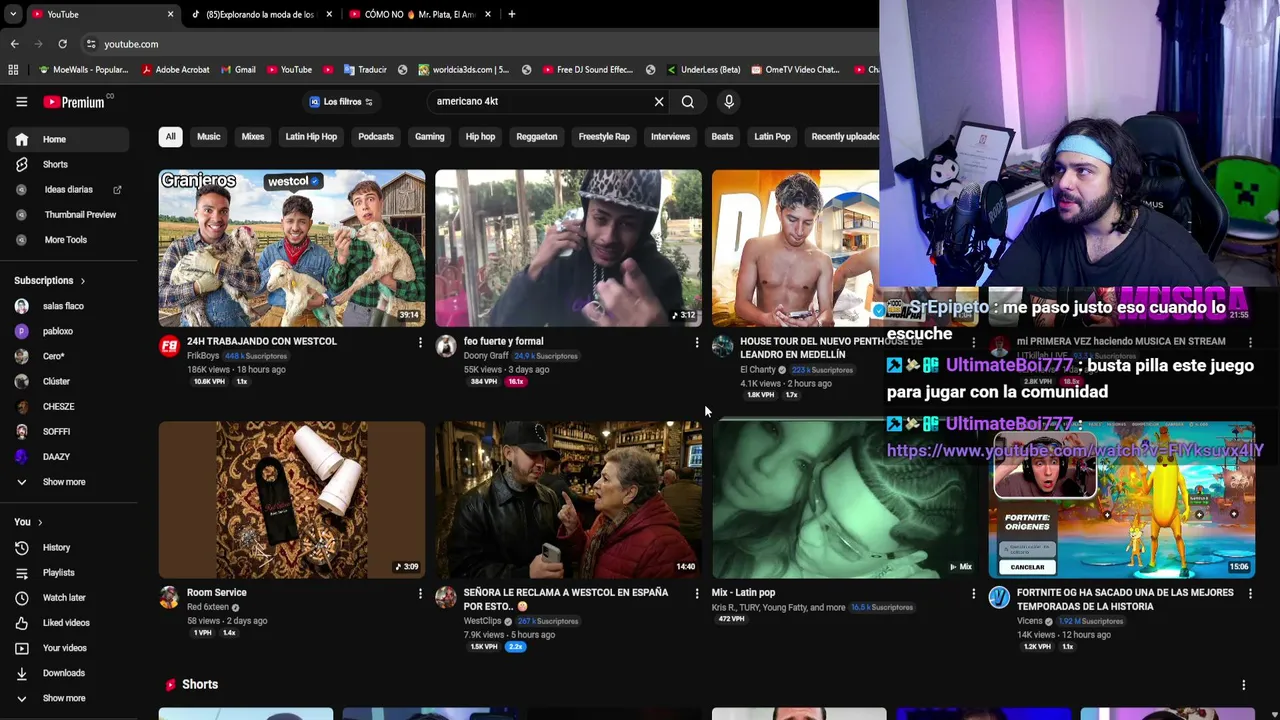Select the Freestyle Rap chip

(604, 136)
